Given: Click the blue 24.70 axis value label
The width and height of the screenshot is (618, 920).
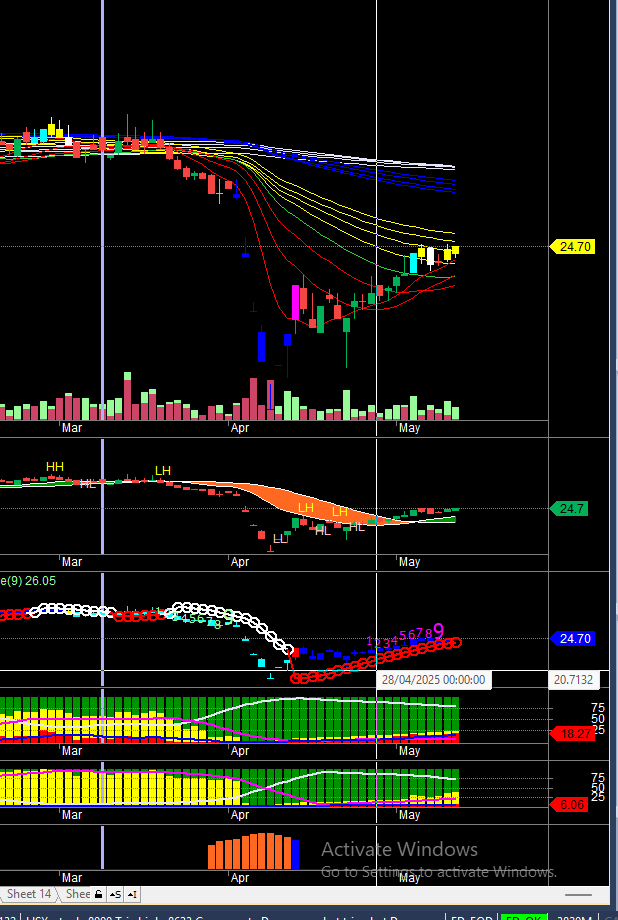Looking at the screenshot, I should tap(573, 639).
